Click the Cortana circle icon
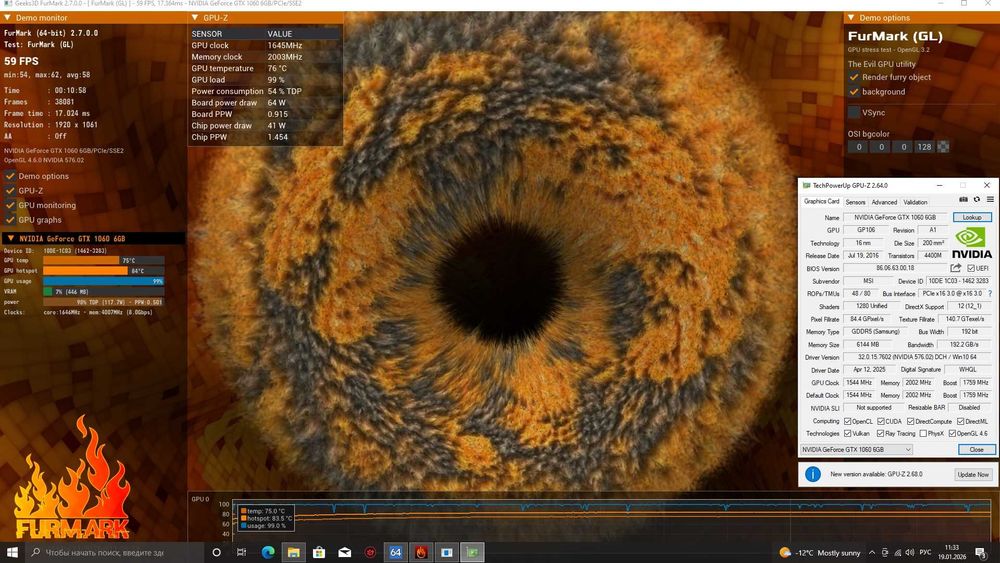Screen dimensions: 1000x563 pos(216,552)
